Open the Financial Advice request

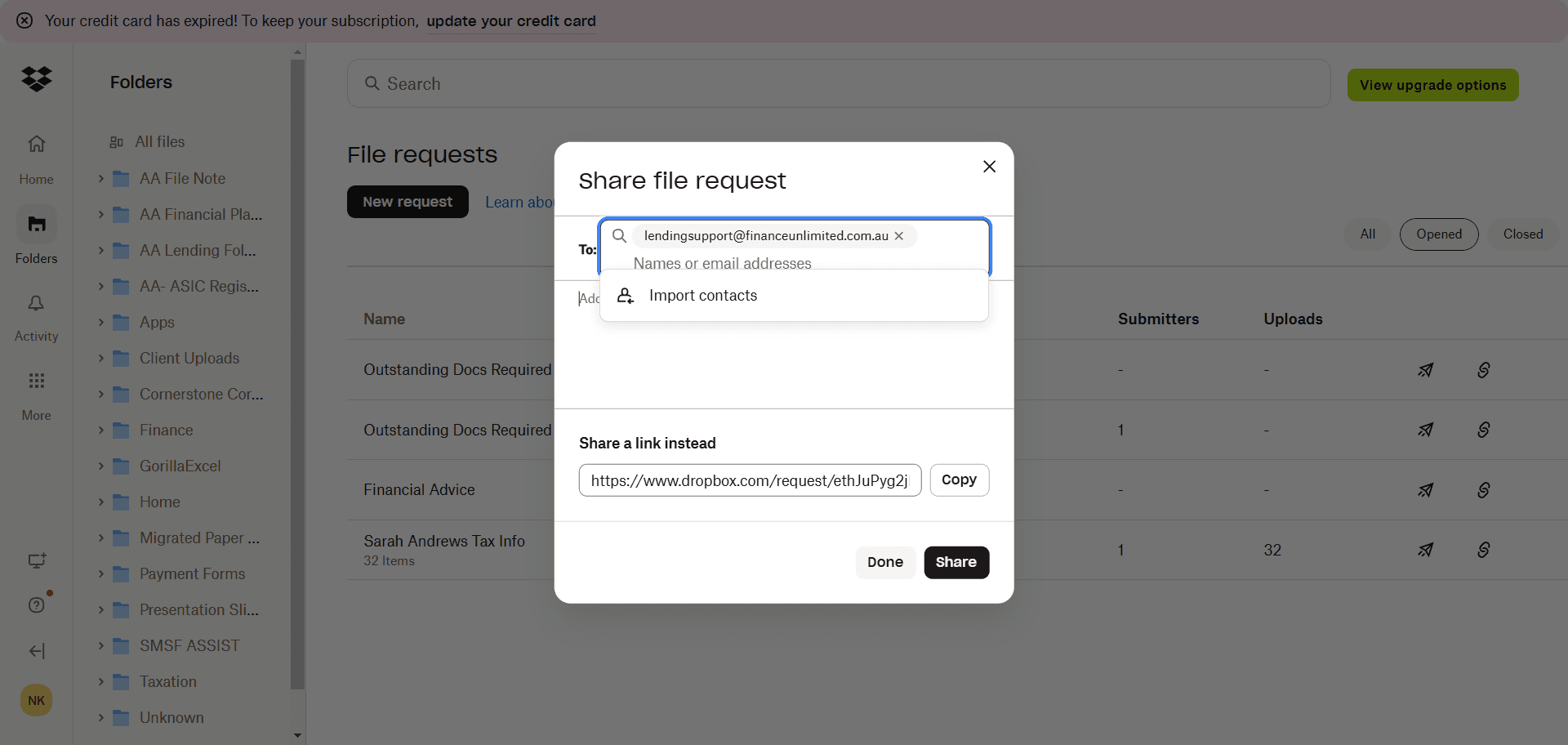click(419, 489)
